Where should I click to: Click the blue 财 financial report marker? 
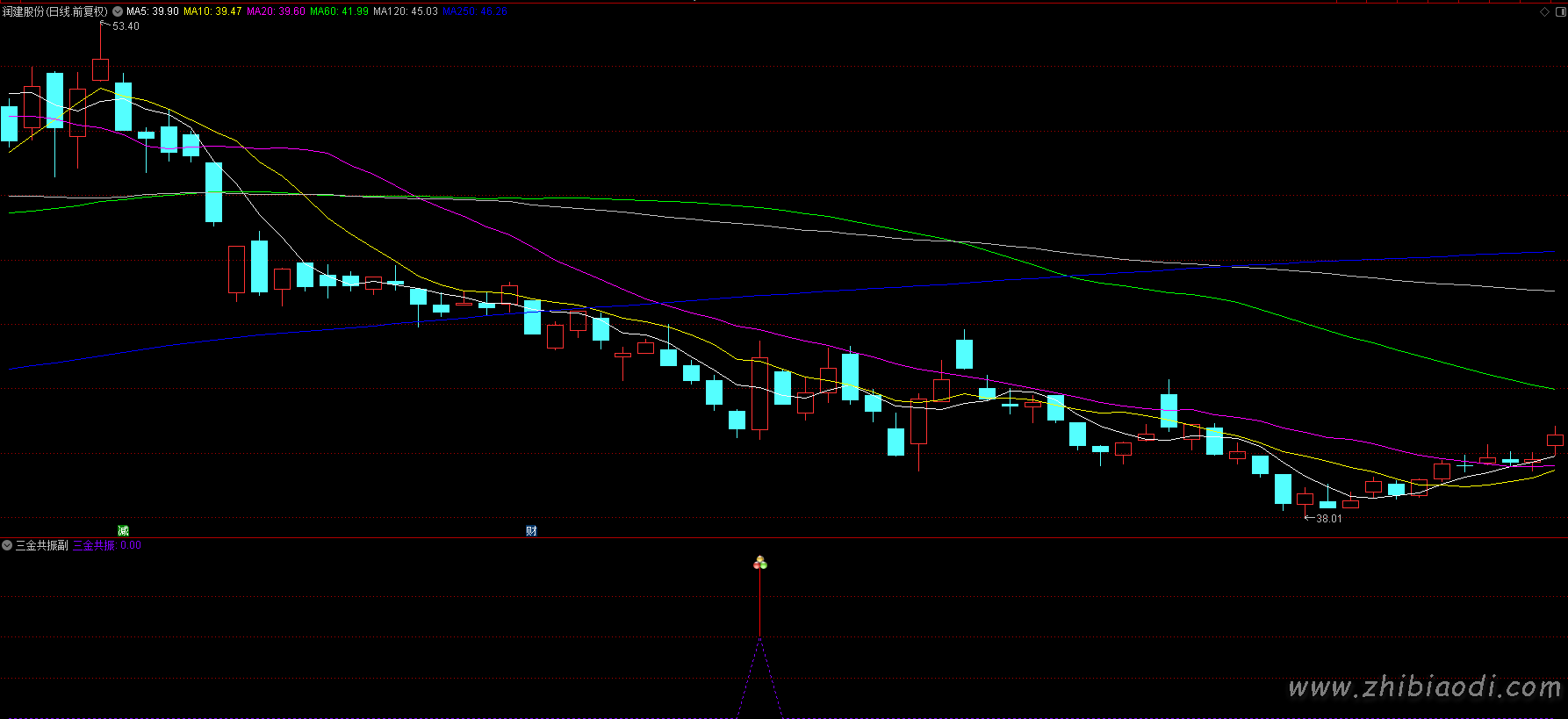[x=531, y=530]
